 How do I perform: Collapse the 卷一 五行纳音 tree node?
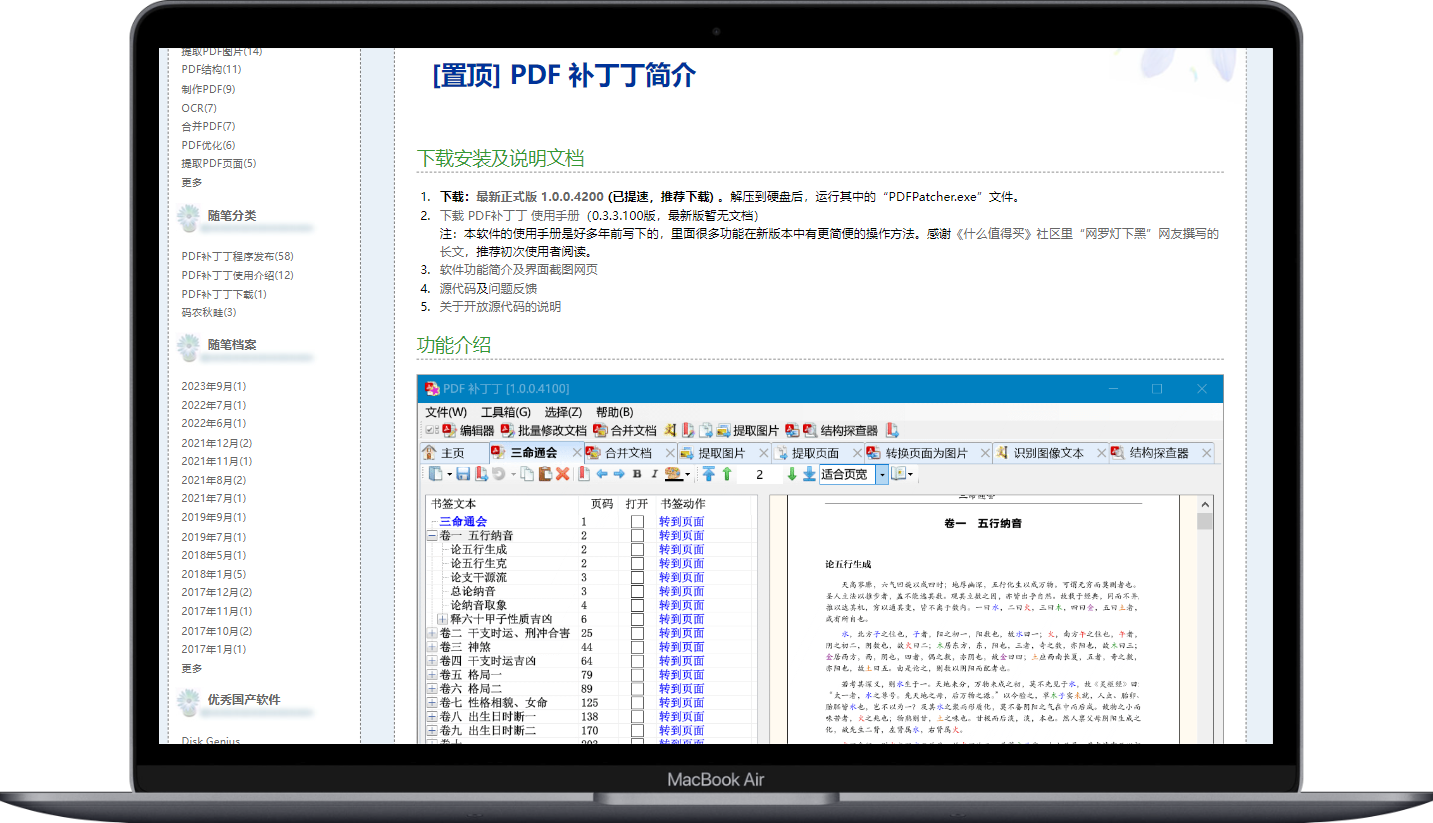(433, 535)
